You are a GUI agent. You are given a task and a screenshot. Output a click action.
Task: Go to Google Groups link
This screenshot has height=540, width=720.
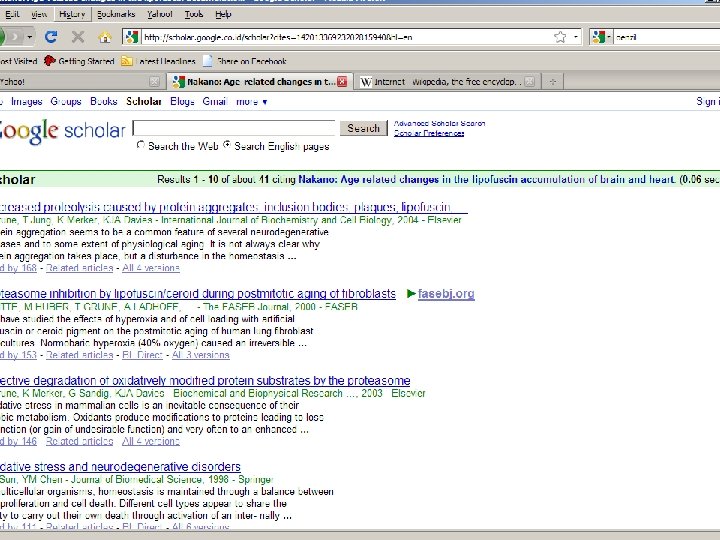pos(66,101)
